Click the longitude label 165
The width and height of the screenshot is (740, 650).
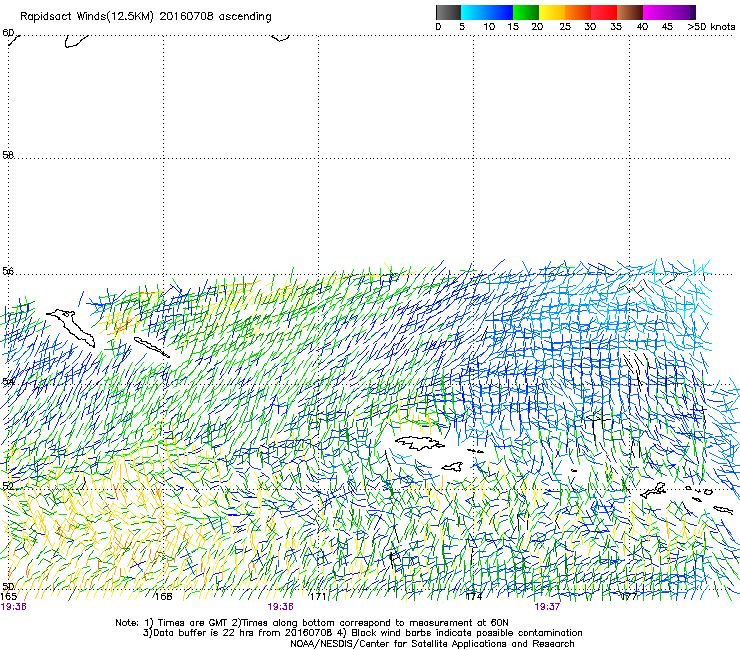[8, 597]
